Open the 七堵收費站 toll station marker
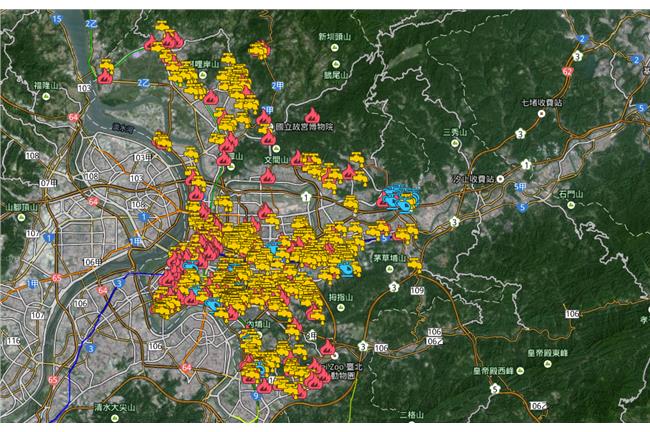Viewport: 650px width, 432px height. tap(541, 114)
